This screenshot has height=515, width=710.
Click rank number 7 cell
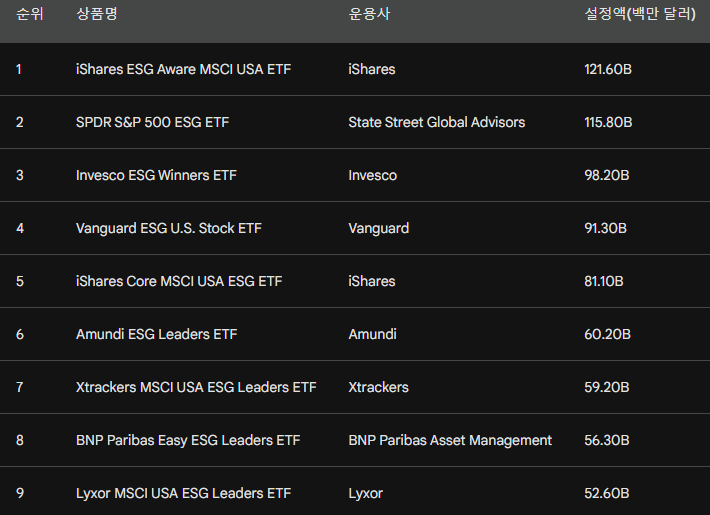coord(20,387)
